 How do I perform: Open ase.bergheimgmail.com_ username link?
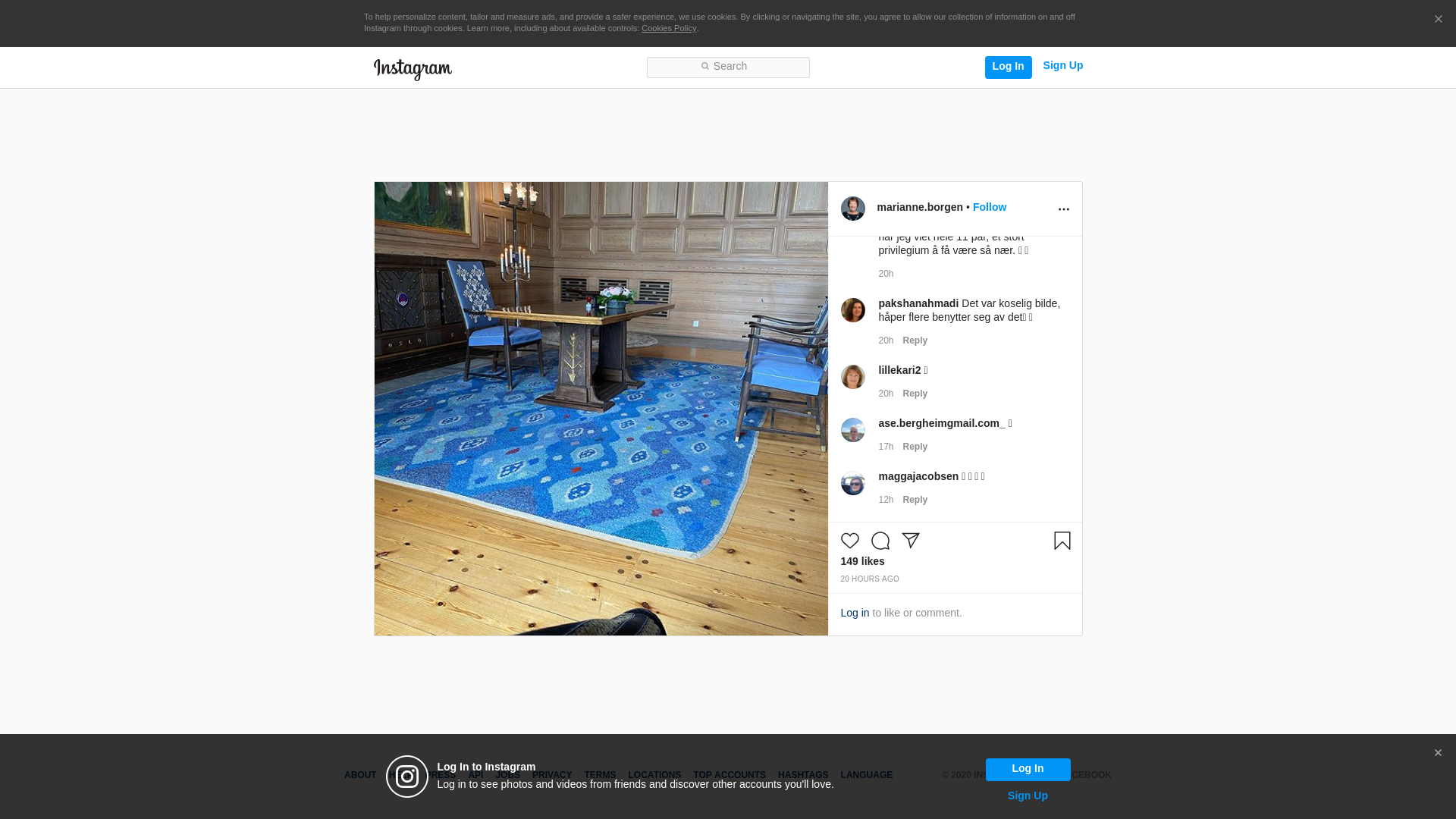942,423
